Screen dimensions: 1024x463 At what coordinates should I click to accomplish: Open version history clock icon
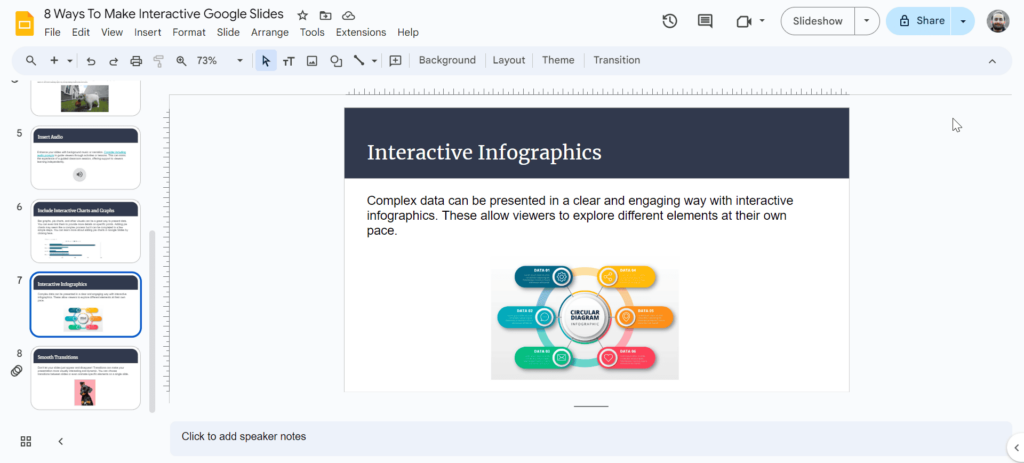coord(670,21)
